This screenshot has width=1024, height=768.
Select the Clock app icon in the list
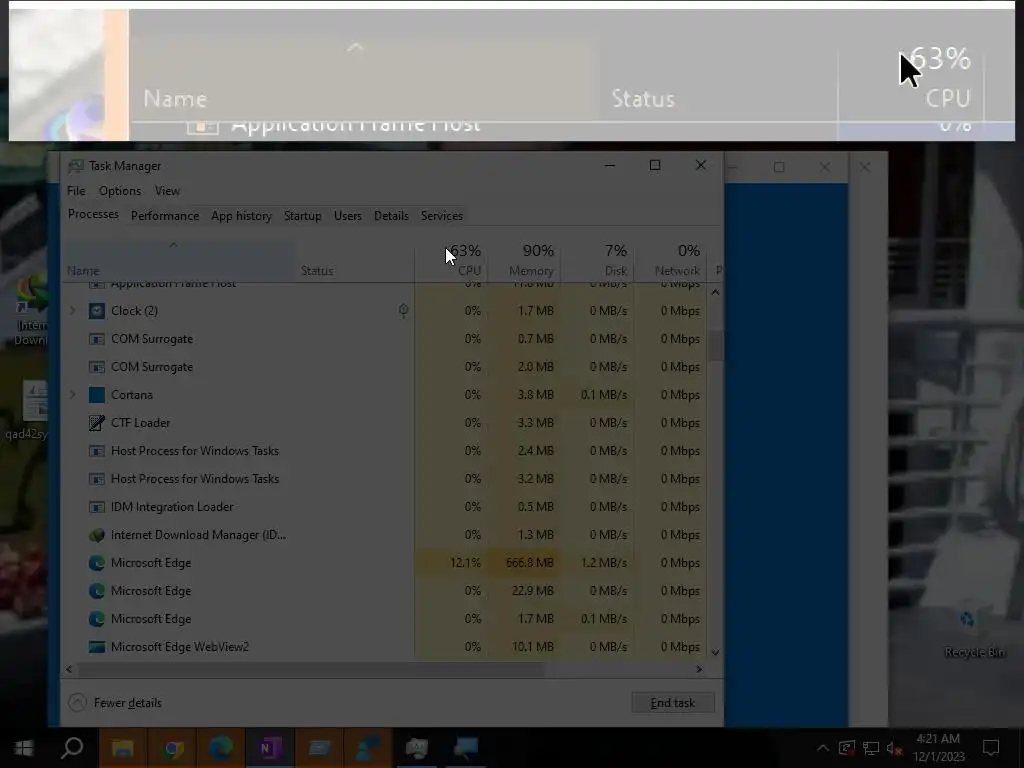tap(97, 311)
